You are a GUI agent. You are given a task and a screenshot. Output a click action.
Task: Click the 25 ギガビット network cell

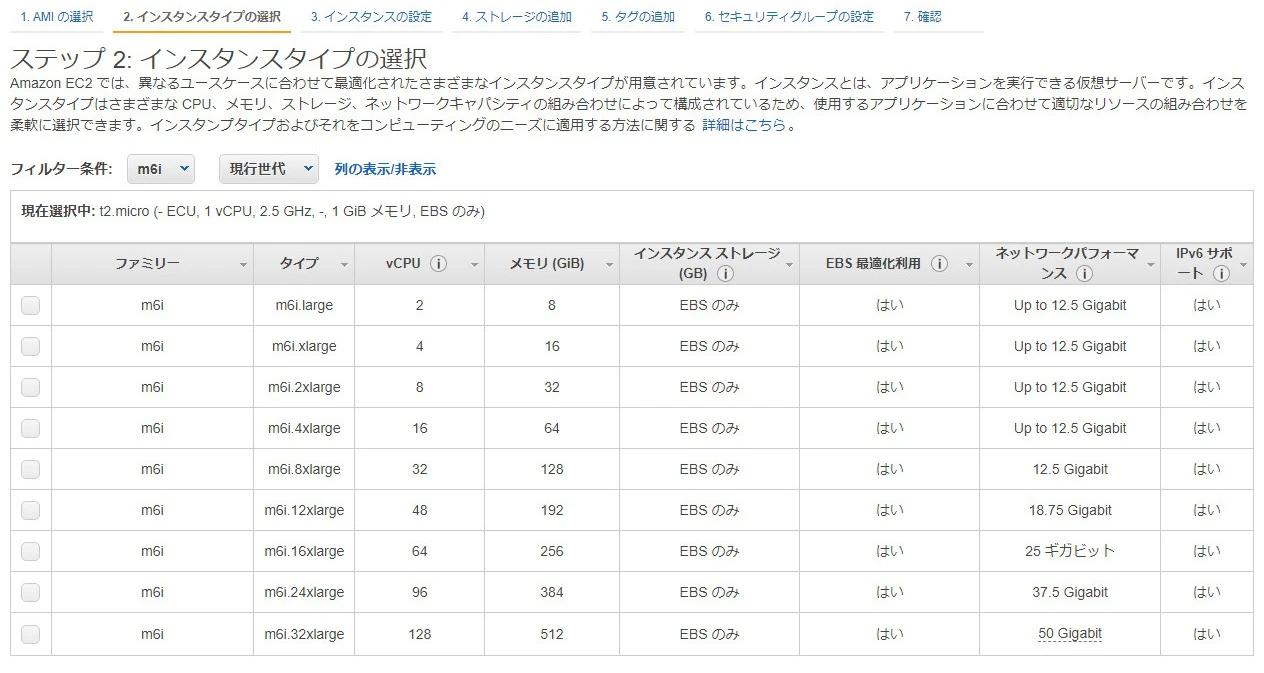(1070, 551)
